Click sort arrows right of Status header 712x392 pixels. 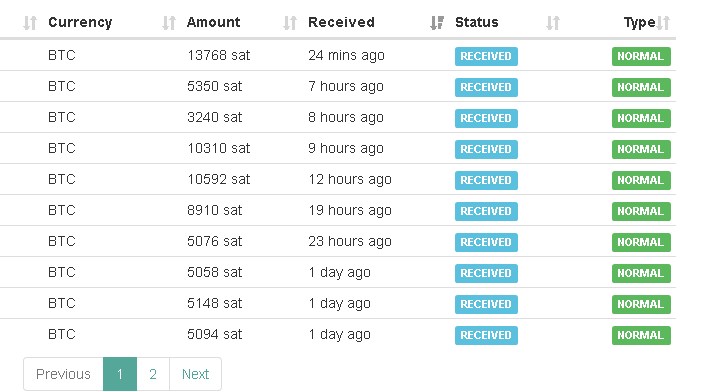(x=553, y=23)
